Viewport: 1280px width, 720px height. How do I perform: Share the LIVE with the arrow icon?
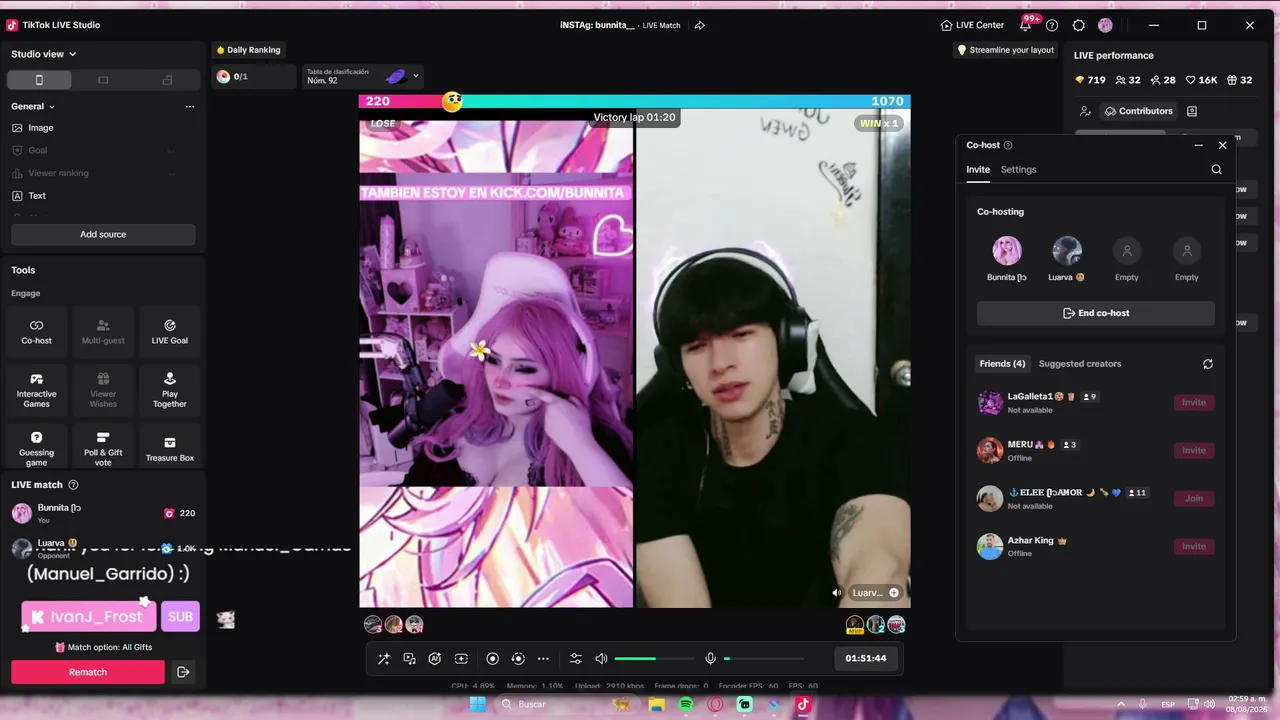pyautogui.click(x=700, y=25)
